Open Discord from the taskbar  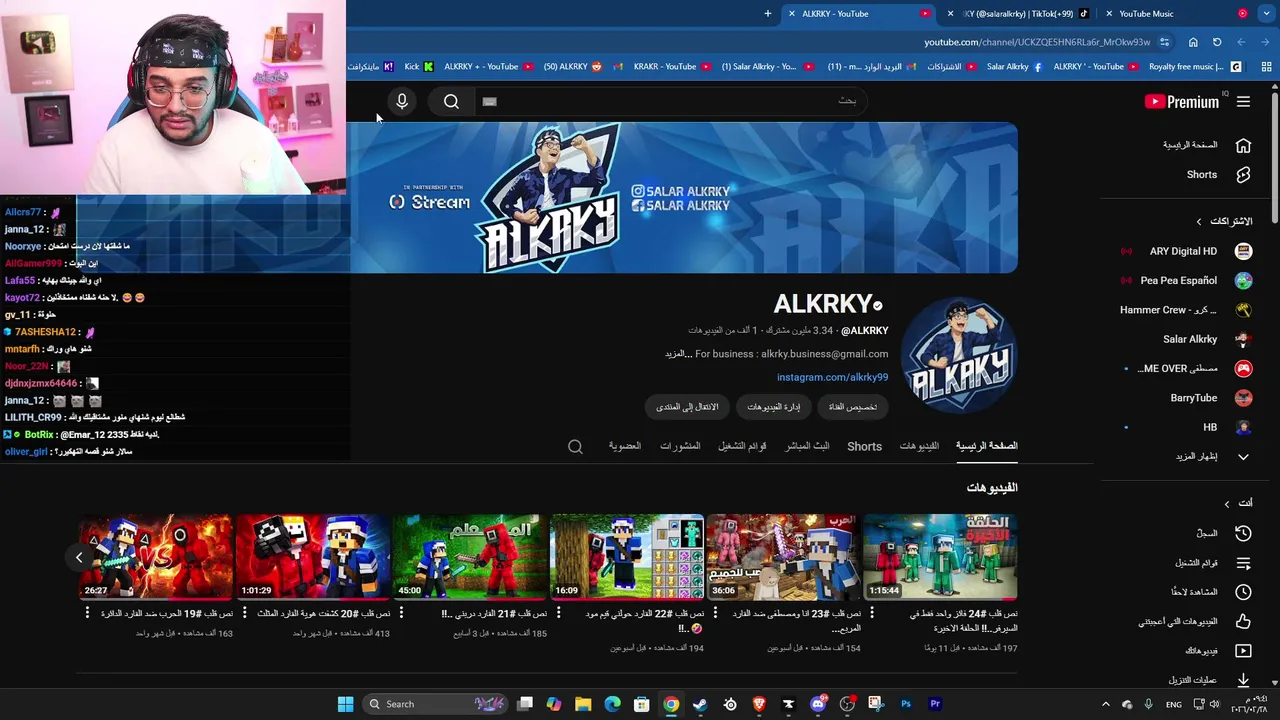point(818,704)
